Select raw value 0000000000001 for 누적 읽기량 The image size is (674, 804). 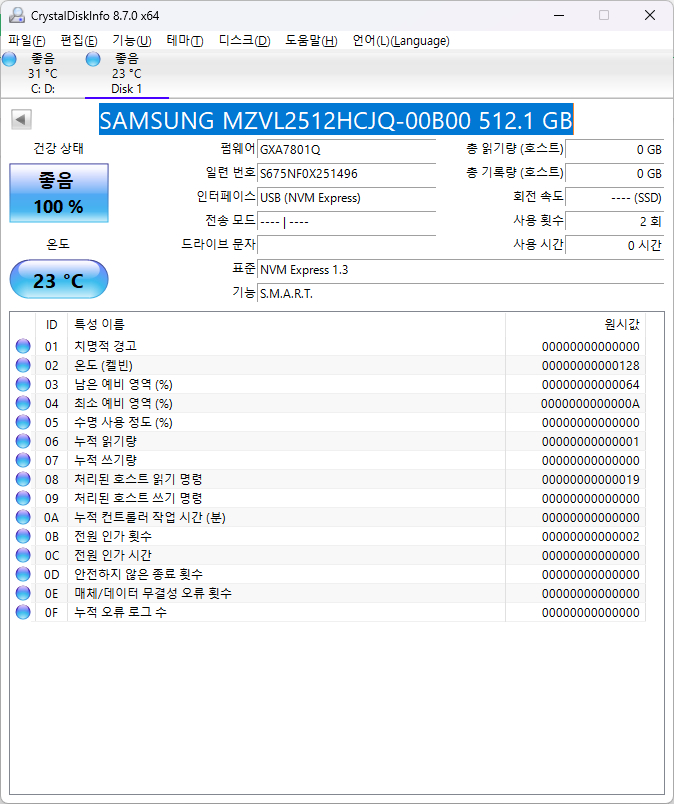coord(590,441)
